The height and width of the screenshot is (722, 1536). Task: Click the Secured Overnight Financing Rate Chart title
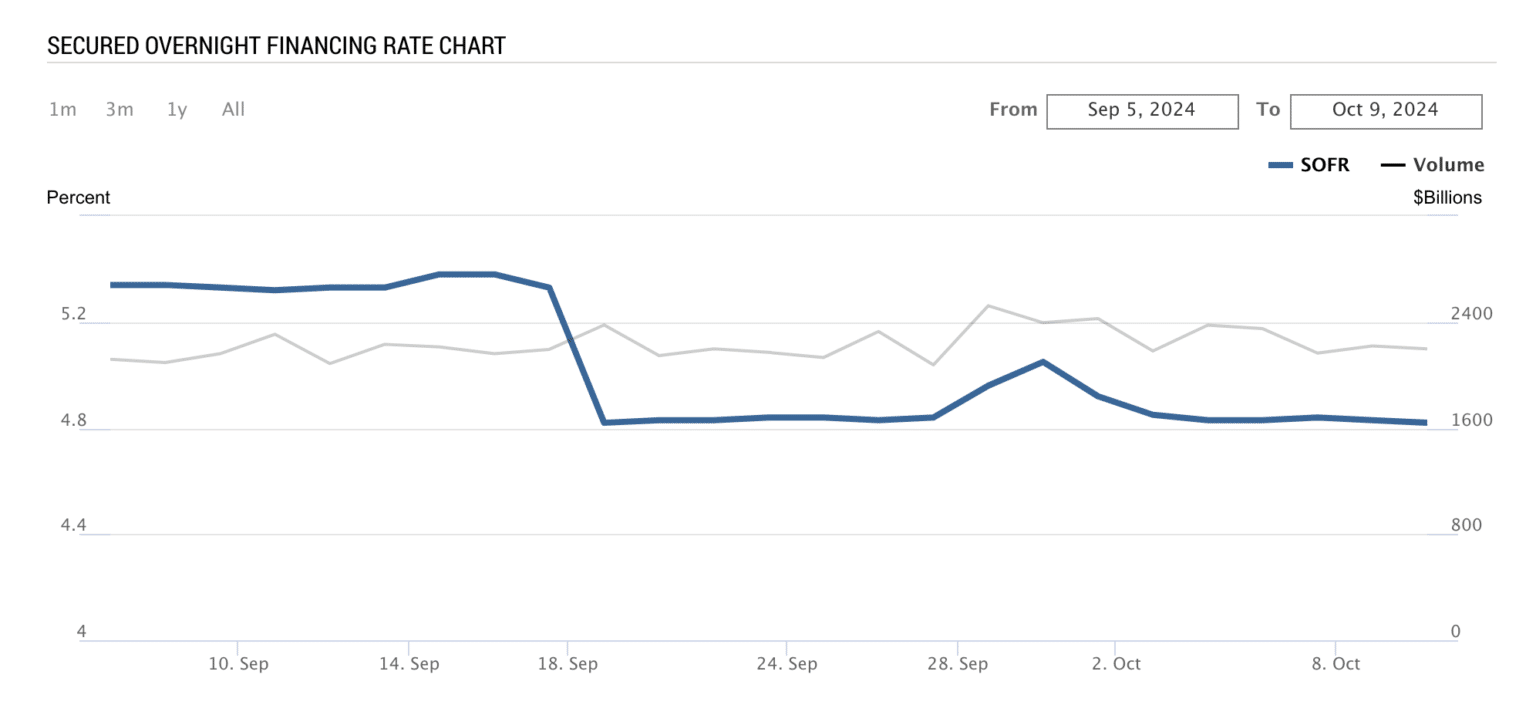point(276,46)
